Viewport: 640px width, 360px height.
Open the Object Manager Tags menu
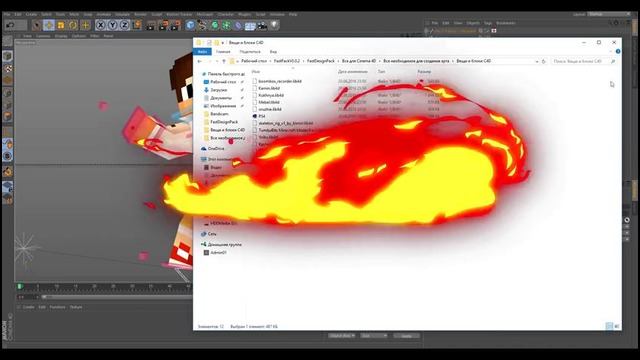tap(488, 23)
